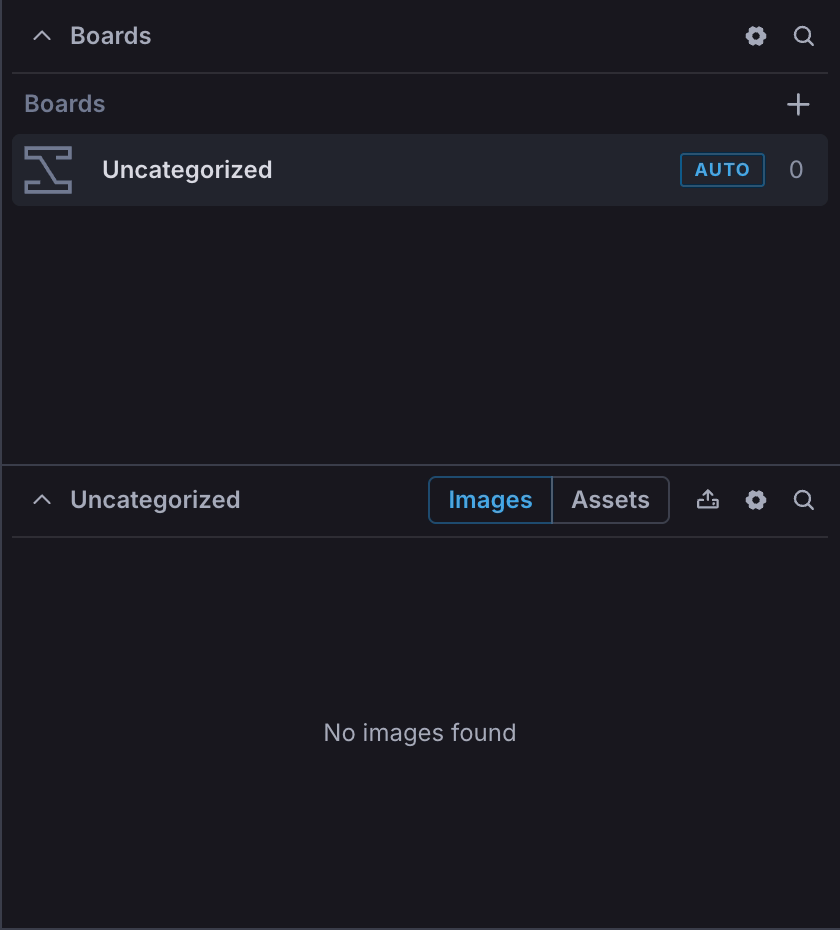Select the Uncategorized board name in list
The height and width of the screenshot is (930, 840).
pyautogui.click(x=187, y=170)
